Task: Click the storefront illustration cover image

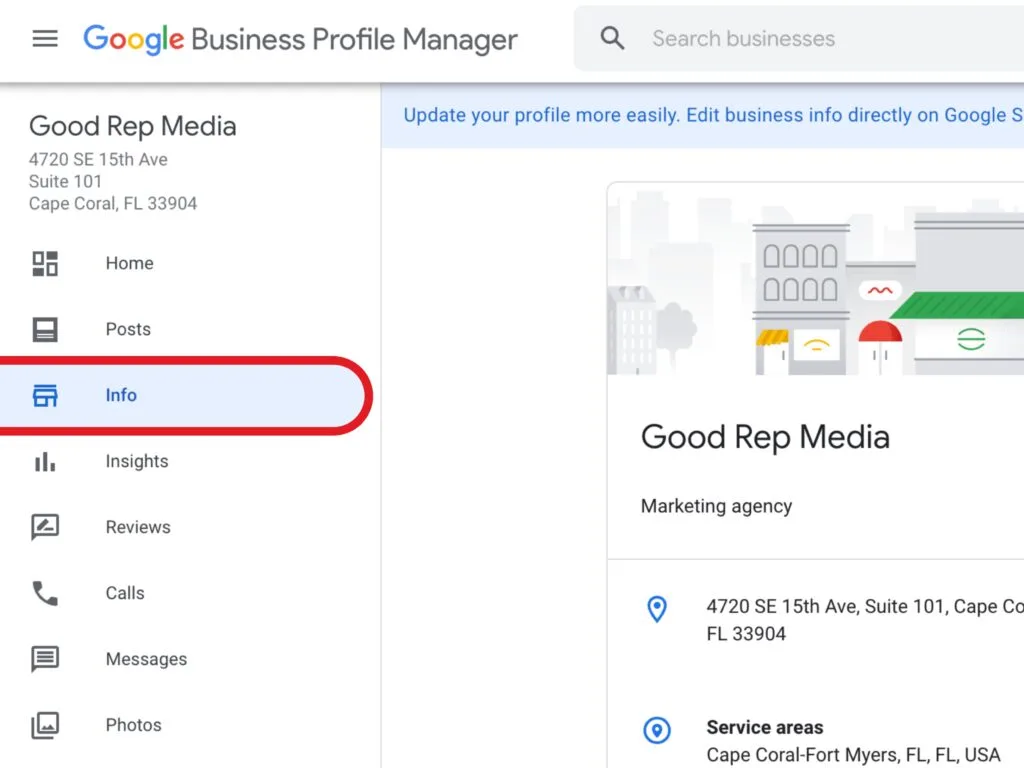Action: point(815,279)
